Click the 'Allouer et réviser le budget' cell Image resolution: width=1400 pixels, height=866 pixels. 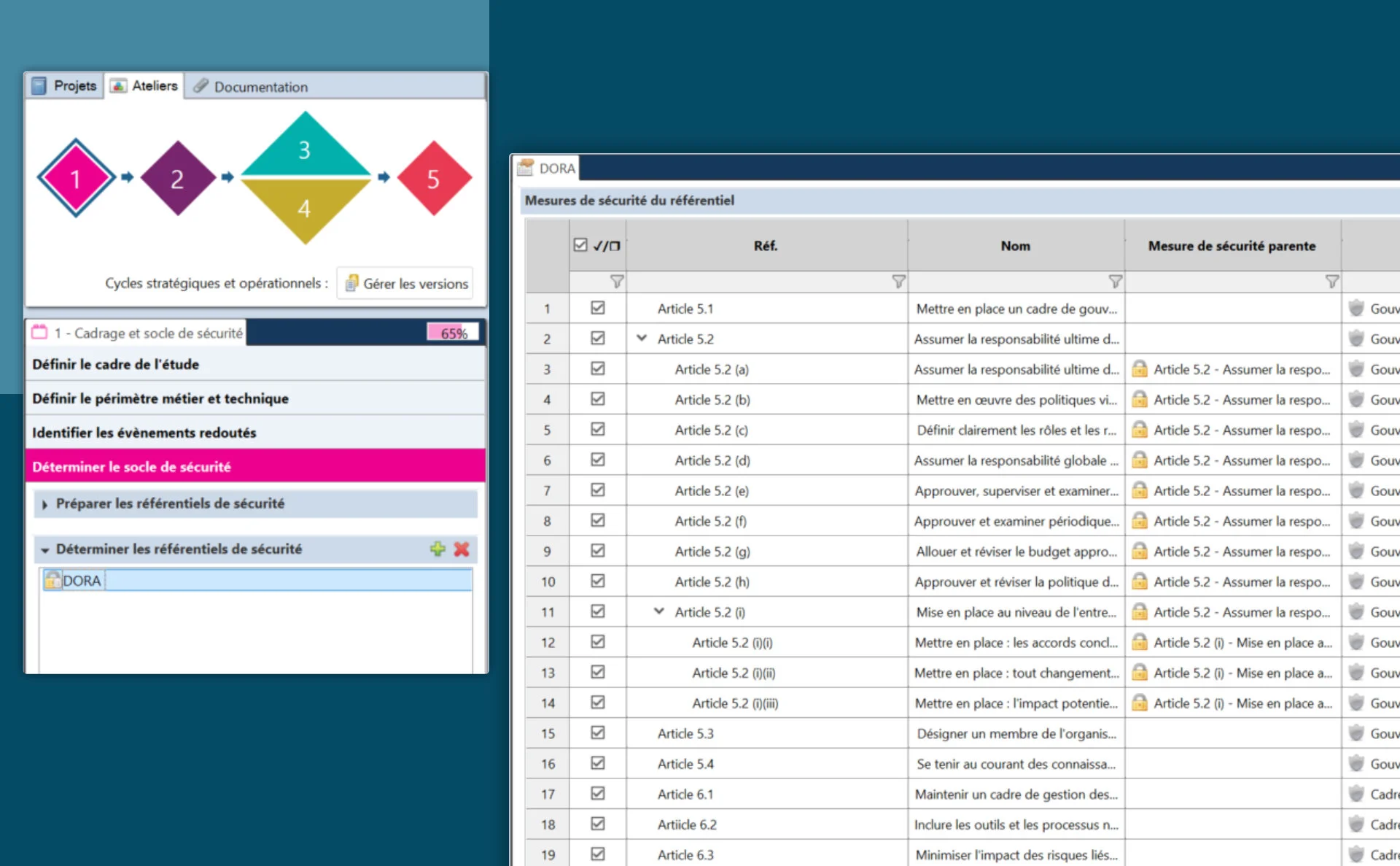point(1016,552)
